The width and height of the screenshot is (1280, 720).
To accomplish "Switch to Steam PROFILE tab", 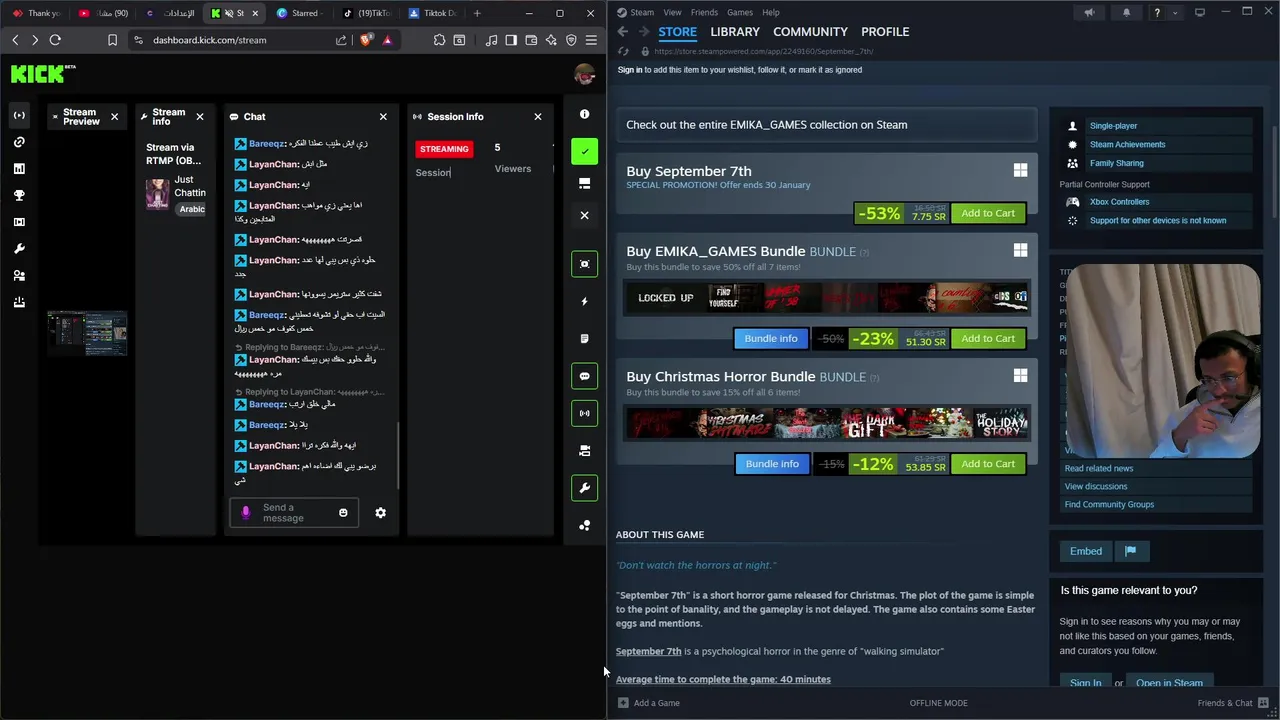I will pyautogui.click(x=885, y=32).
